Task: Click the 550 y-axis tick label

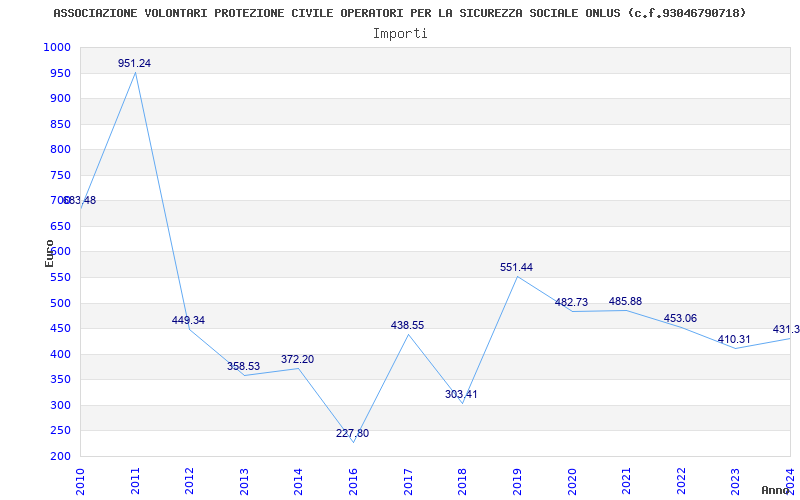Action: tap(60, 278)
